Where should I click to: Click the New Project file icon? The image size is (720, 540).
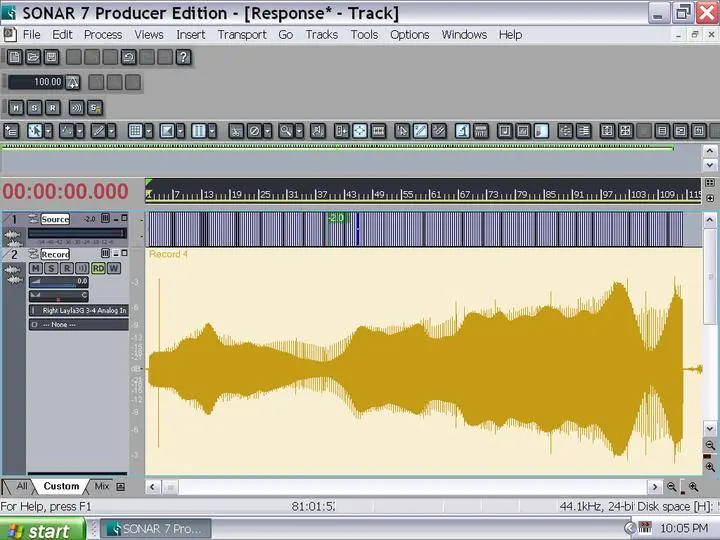click(15, 57)
